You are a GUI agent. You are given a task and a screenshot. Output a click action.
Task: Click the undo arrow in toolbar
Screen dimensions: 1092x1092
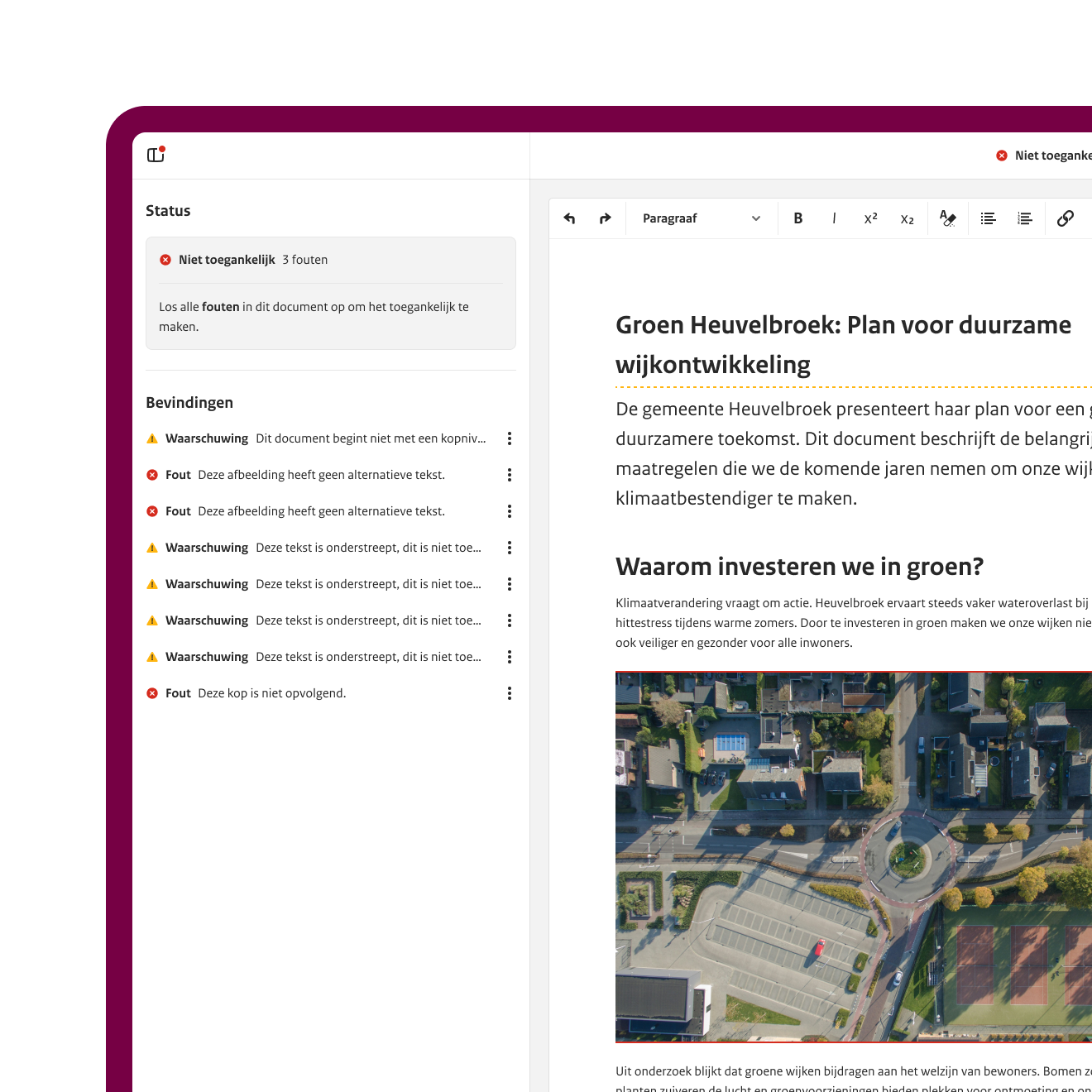[x=569, y=218]
